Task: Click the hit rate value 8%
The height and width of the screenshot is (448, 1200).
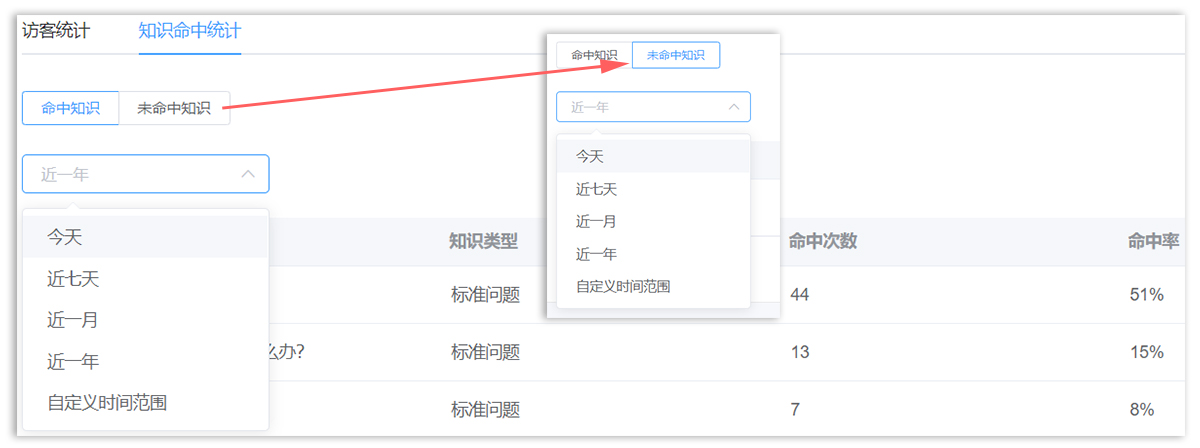Action: click(x=1141, y=410)
